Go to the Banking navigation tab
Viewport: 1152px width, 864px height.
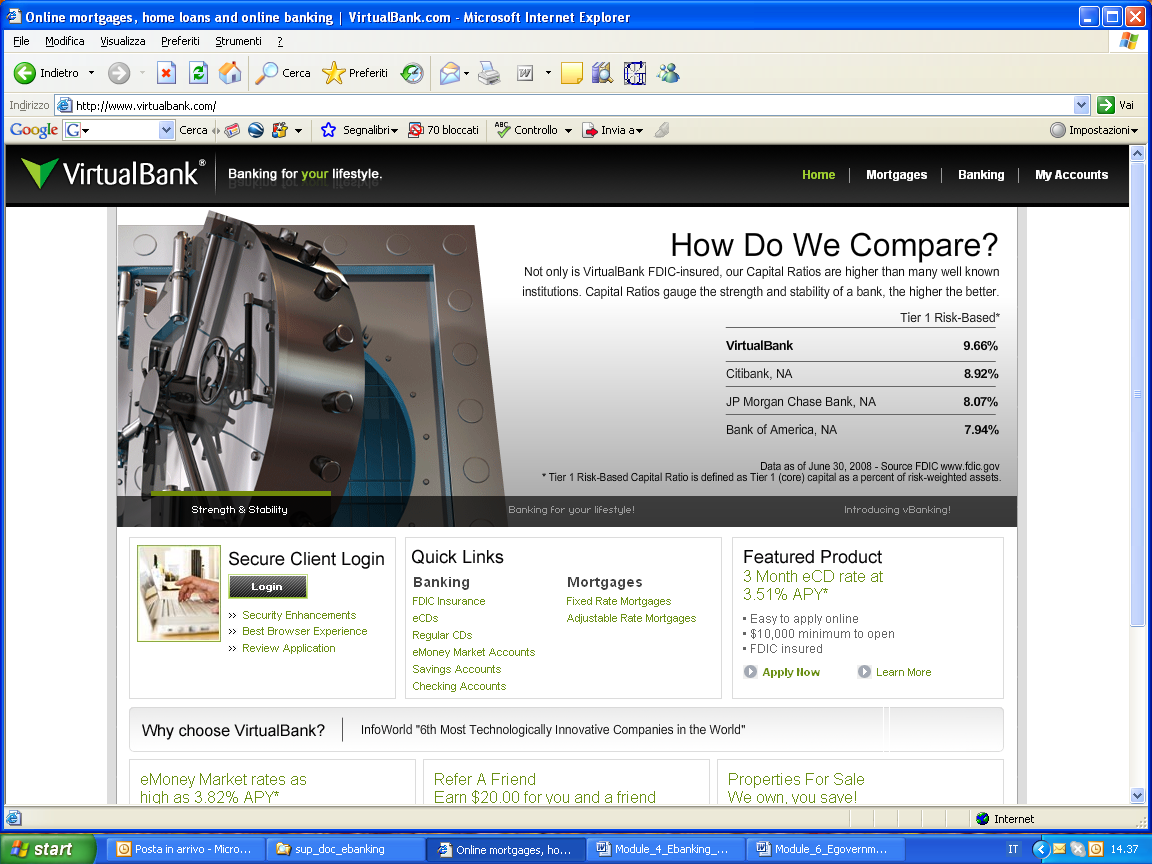click(981, 175)
